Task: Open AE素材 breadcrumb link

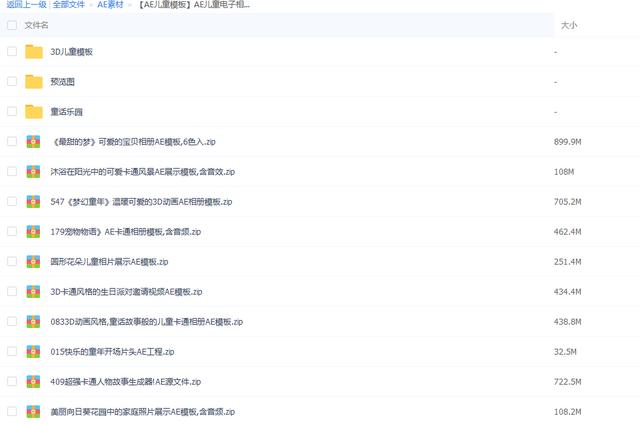Action: coord(110,4)
